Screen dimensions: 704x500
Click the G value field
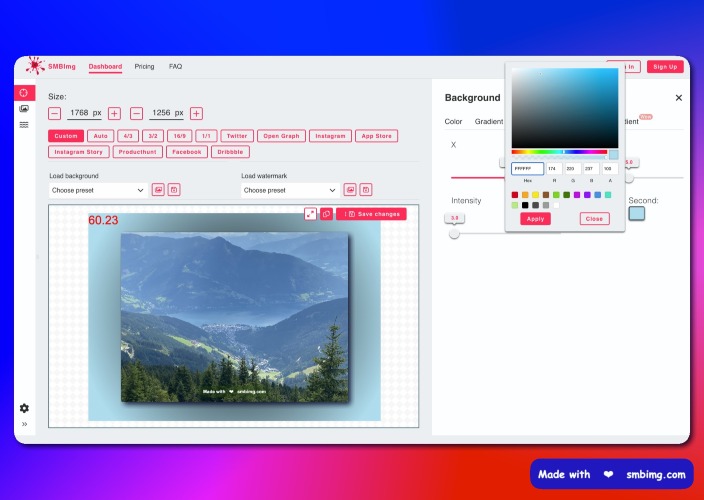[x=573, y=169]
